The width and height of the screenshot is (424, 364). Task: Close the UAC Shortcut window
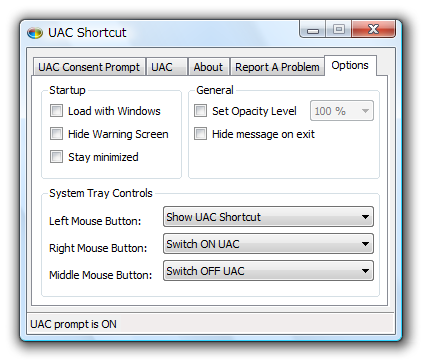point(373,29)
